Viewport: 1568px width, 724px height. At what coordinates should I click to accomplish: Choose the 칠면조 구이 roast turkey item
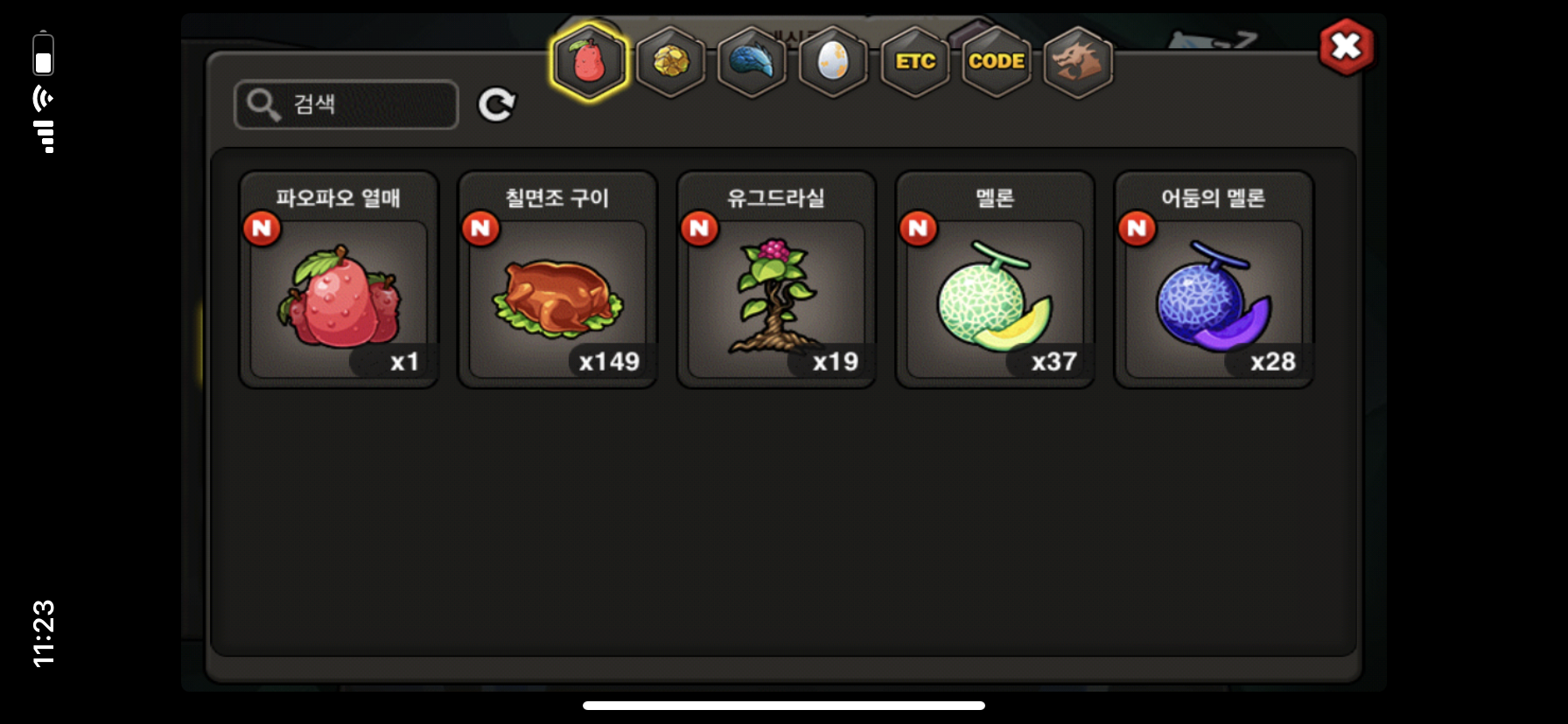point(557,280)
